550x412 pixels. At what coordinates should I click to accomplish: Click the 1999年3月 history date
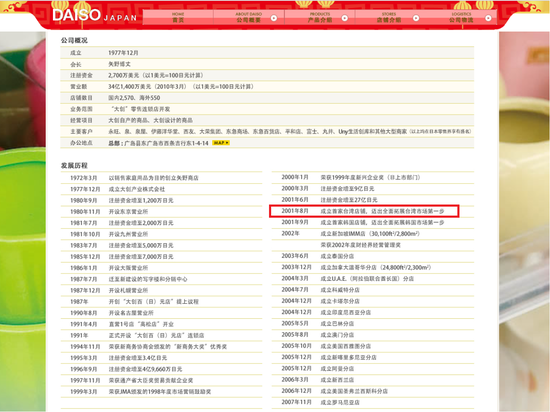pos(83,391)
